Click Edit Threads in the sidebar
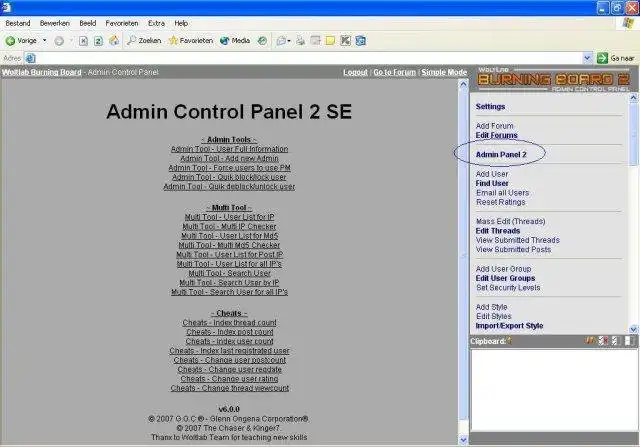 pos(498,231)
